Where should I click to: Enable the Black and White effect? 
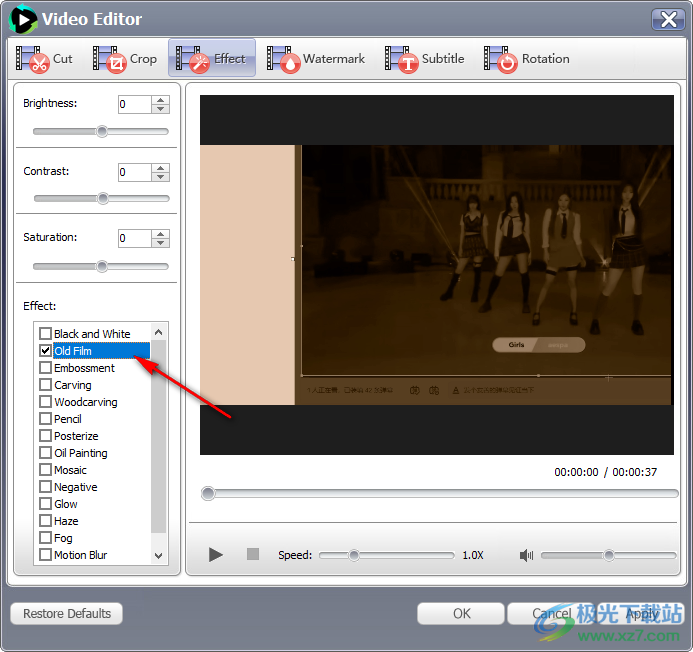45,333
